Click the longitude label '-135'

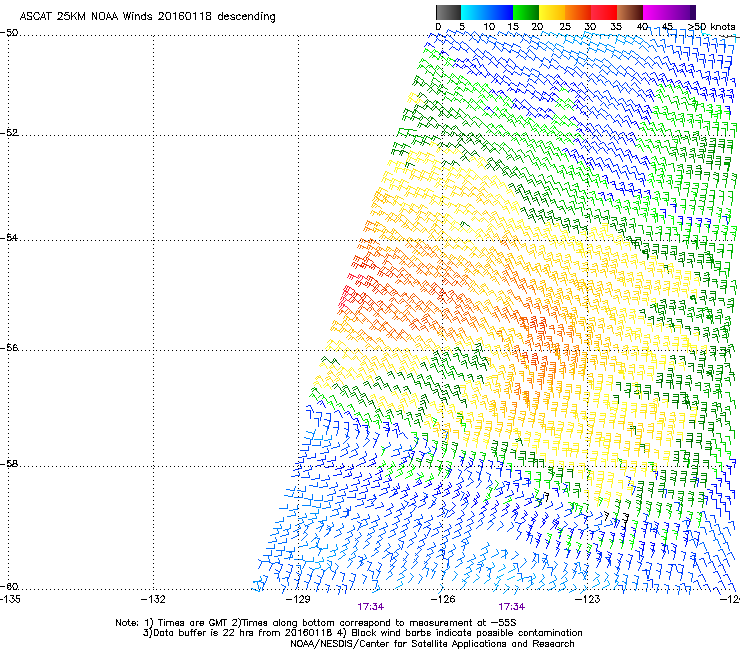(x=9, y=599)
